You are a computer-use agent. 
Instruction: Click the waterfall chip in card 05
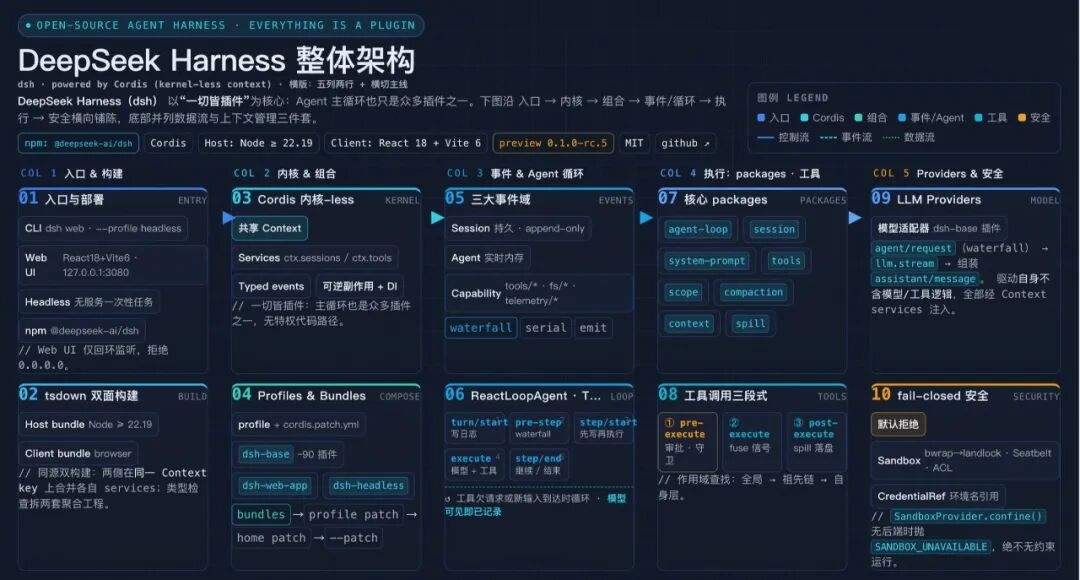[x=481, y=328]
